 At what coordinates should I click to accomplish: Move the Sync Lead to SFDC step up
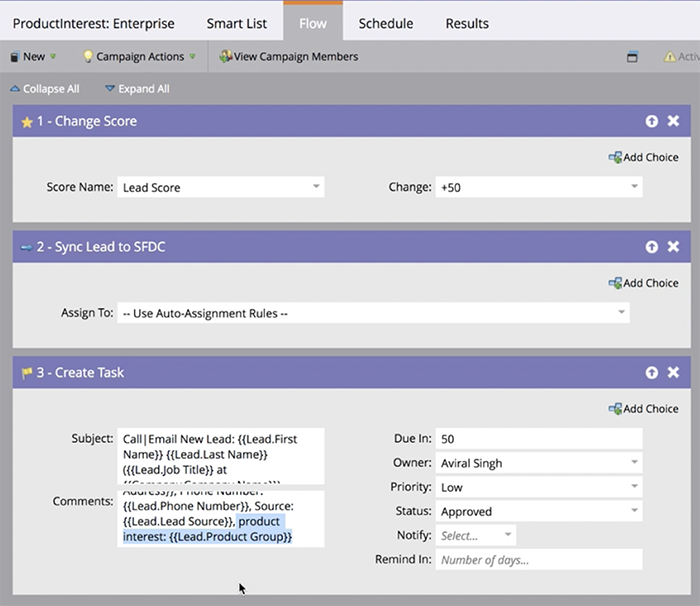652,247
